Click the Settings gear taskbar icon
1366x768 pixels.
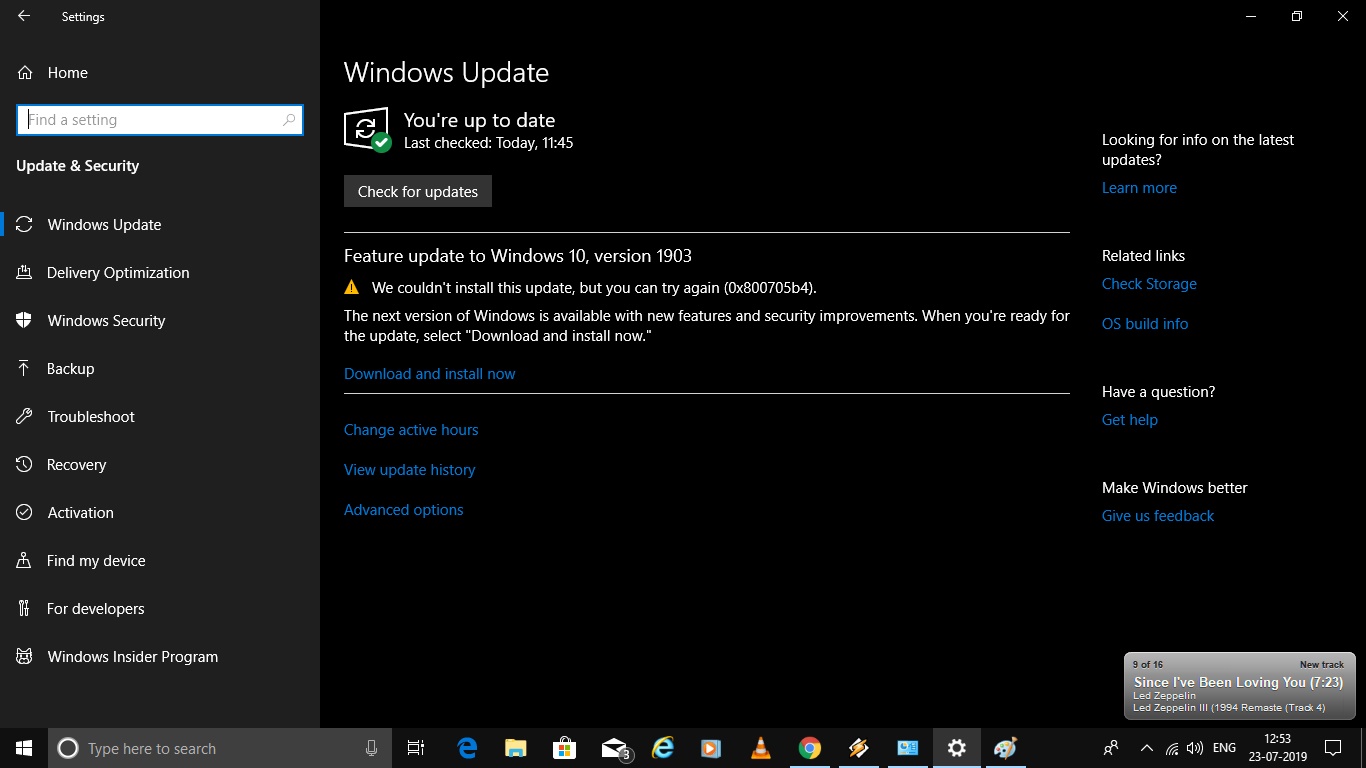(x=957, y=748)
